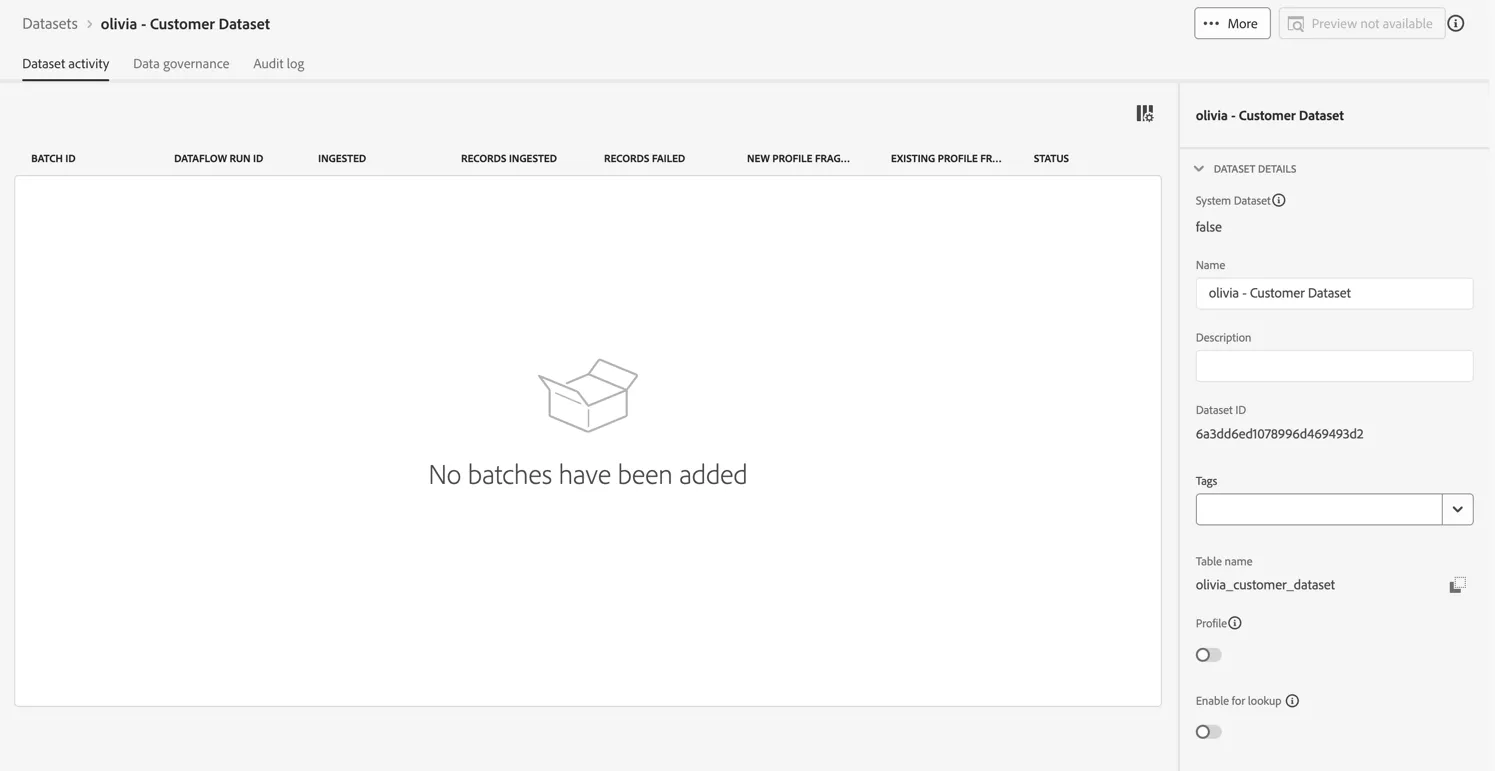Screen dimensions: 1495x771
Task: Select the Dataset ID value 6a3dd6ed1078996d469493d2
Action: [x=1279, y=434]
